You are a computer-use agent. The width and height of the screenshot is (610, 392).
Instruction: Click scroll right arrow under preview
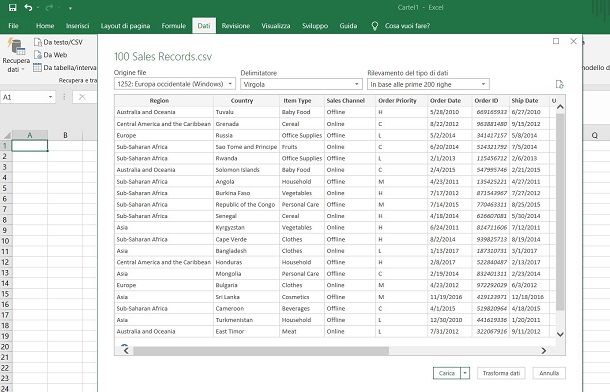[543, 351]
